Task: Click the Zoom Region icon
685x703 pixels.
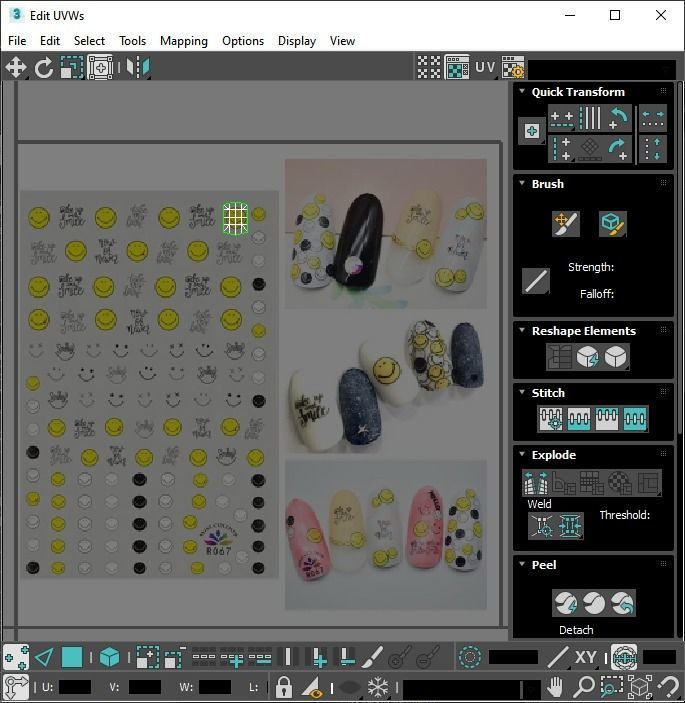Action: 611,686
